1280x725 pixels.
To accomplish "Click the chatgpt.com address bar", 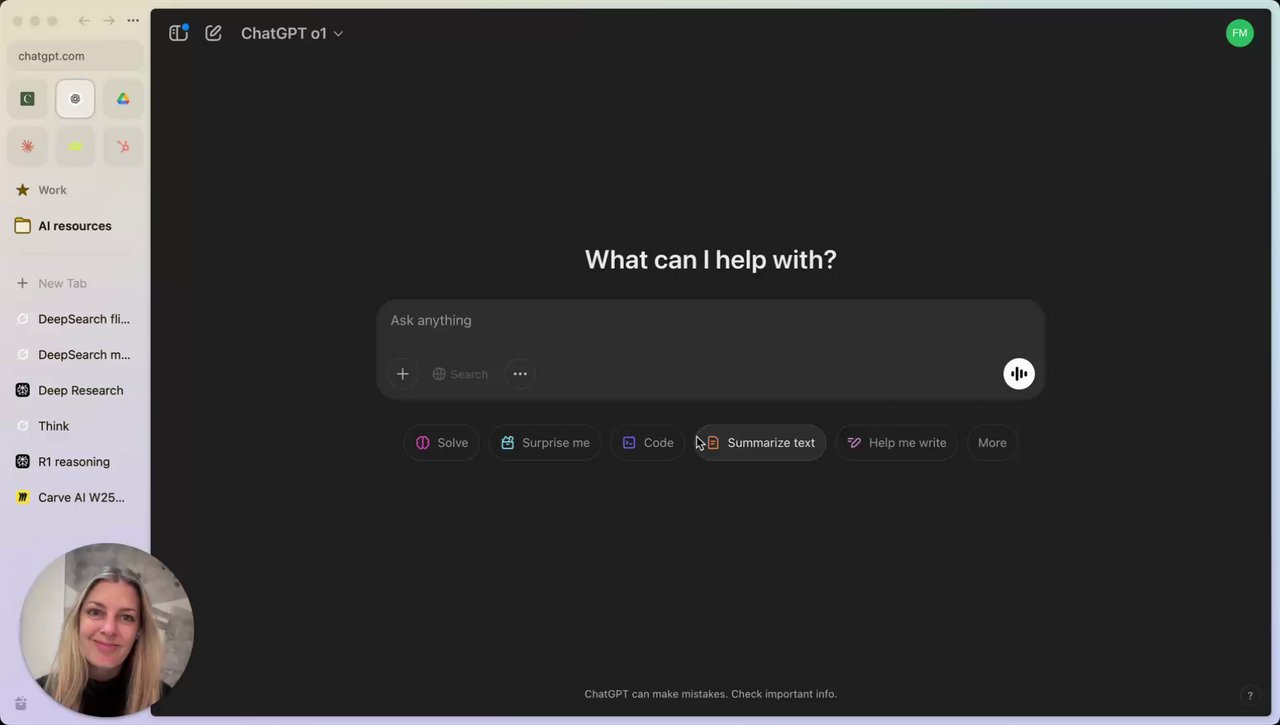I will (75, 56).
